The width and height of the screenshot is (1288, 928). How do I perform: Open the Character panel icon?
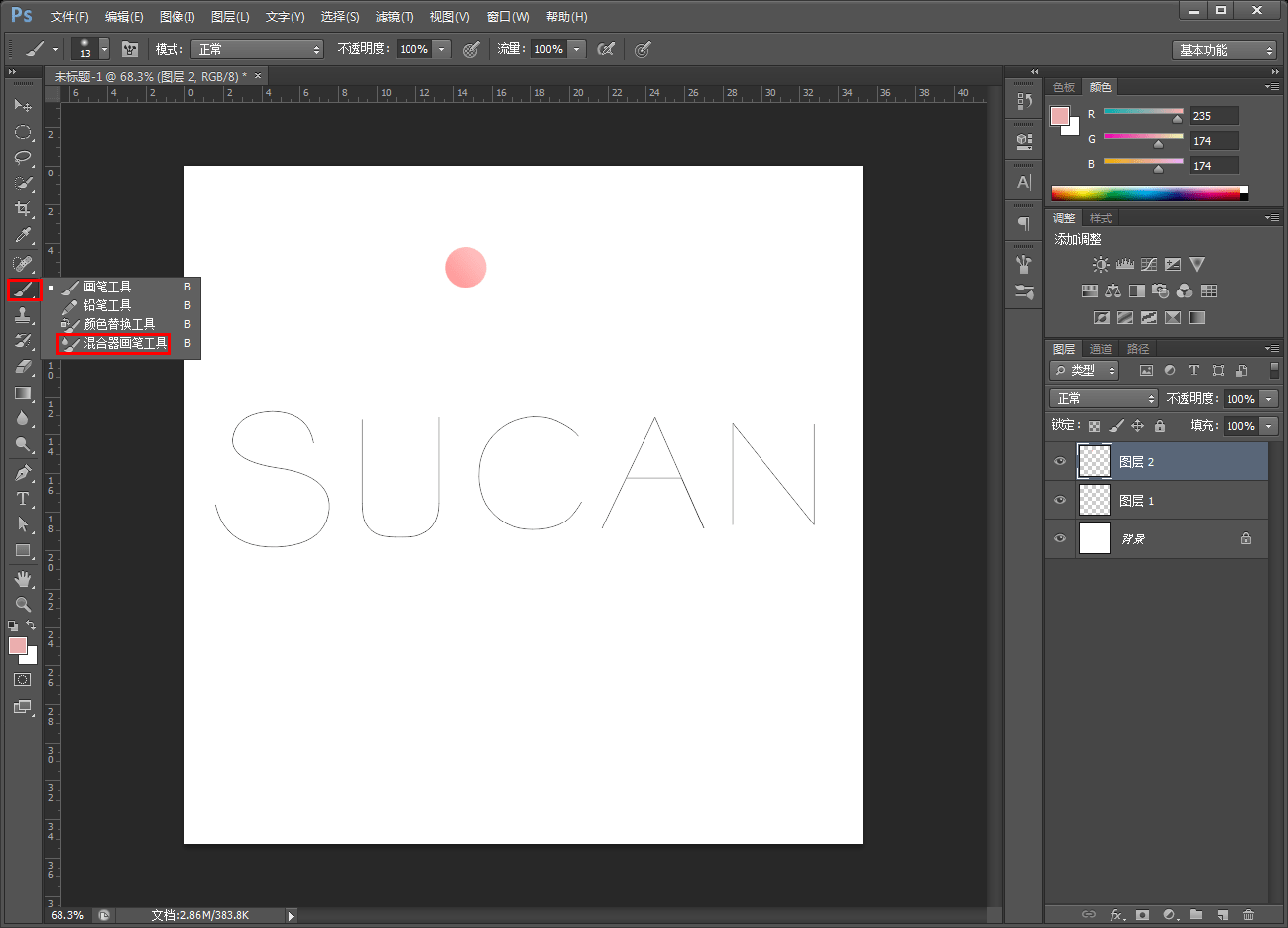click(x=1024, y=182)
